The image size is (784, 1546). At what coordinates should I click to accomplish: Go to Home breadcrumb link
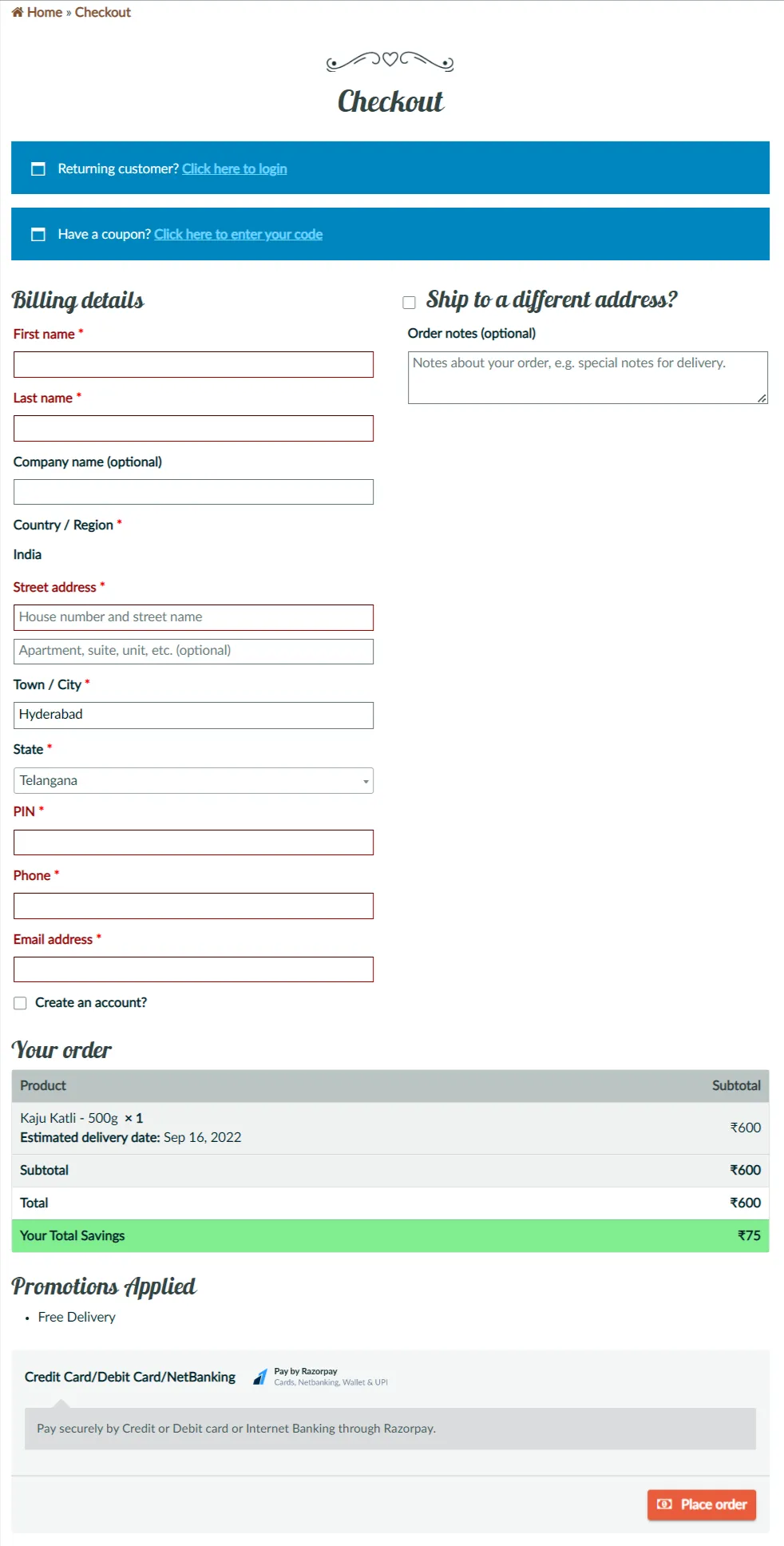(x=44, y=12)
